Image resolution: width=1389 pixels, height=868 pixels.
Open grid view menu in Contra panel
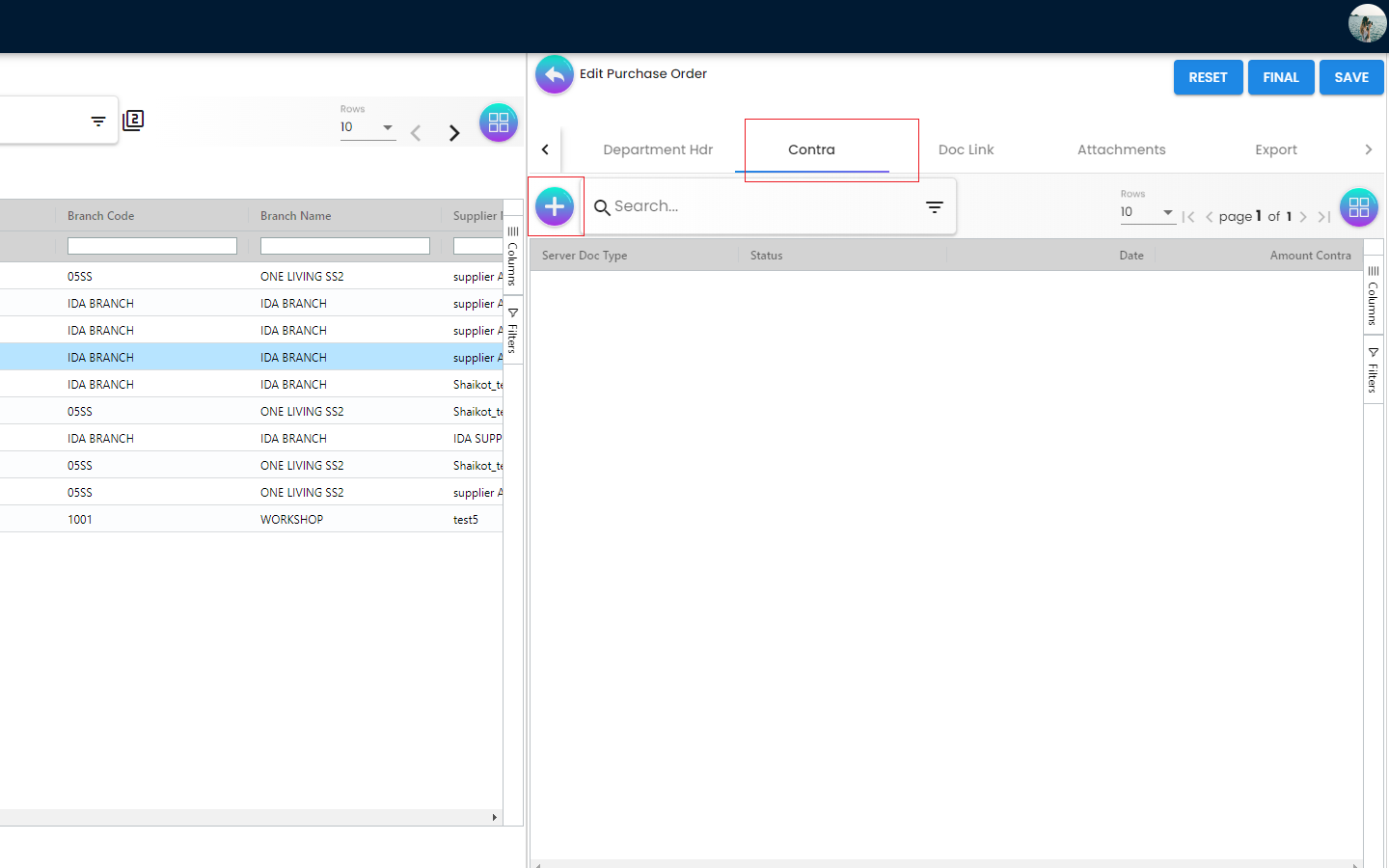pyautogui.click(x=1358, y=207)
